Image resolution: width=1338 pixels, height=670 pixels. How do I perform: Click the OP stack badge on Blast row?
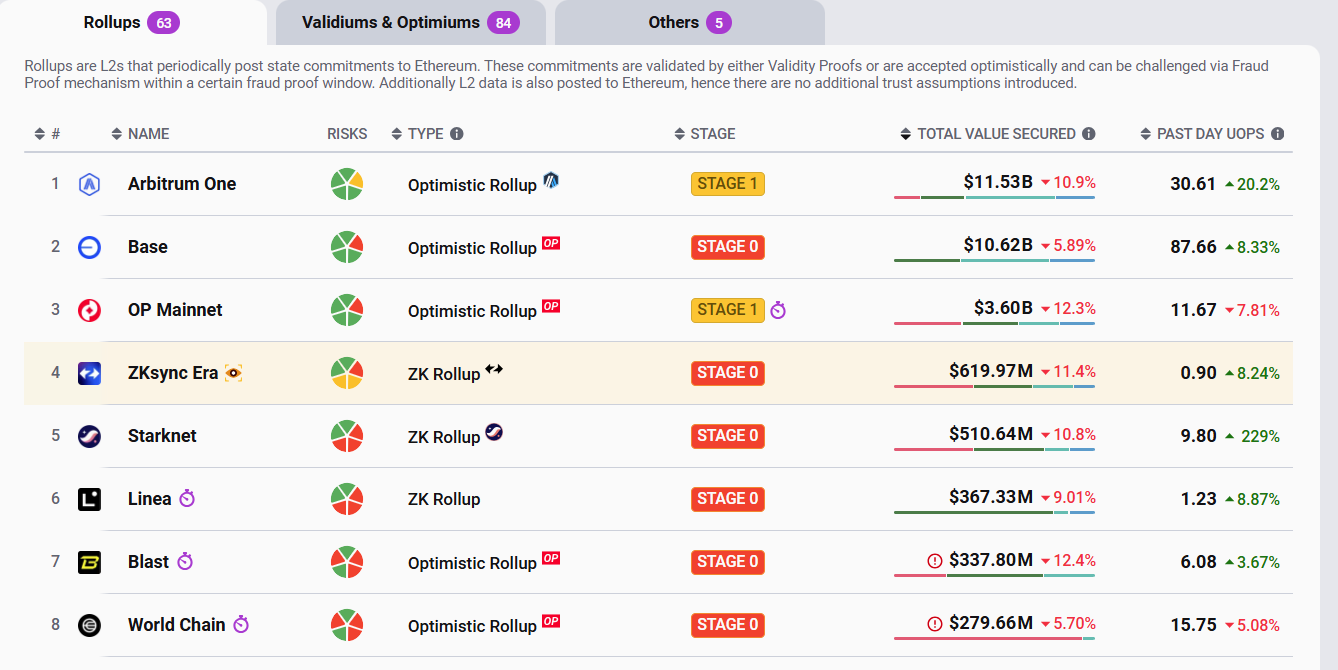click(551, 558)
